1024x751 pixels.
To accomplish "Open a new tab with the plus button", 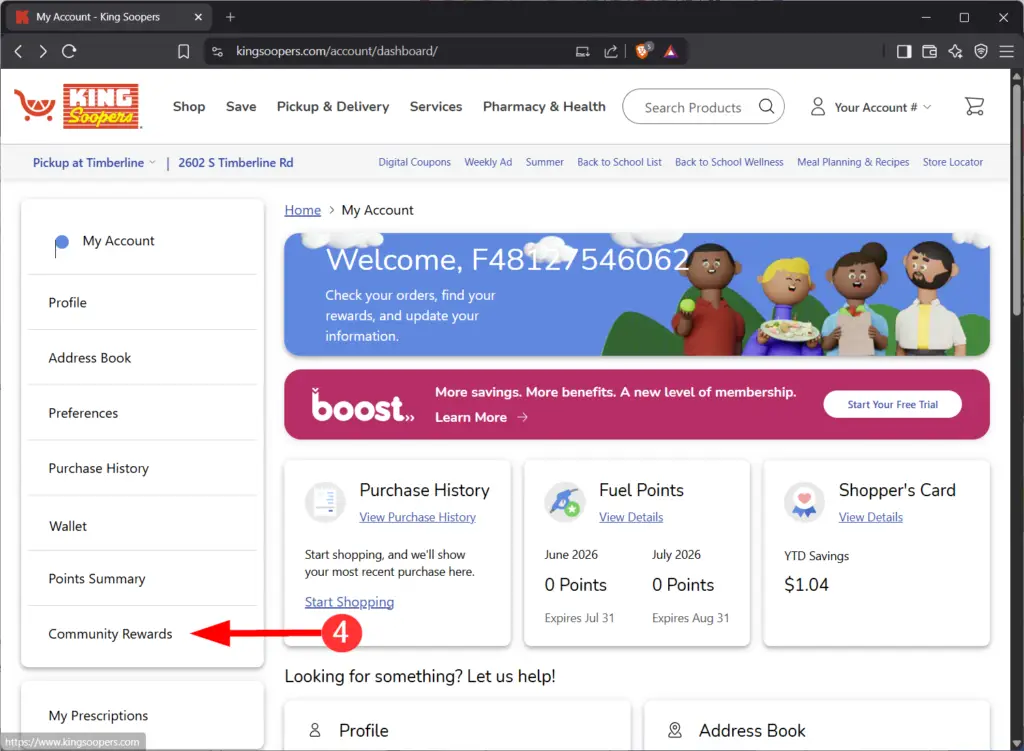I will (x=230, y=17).
